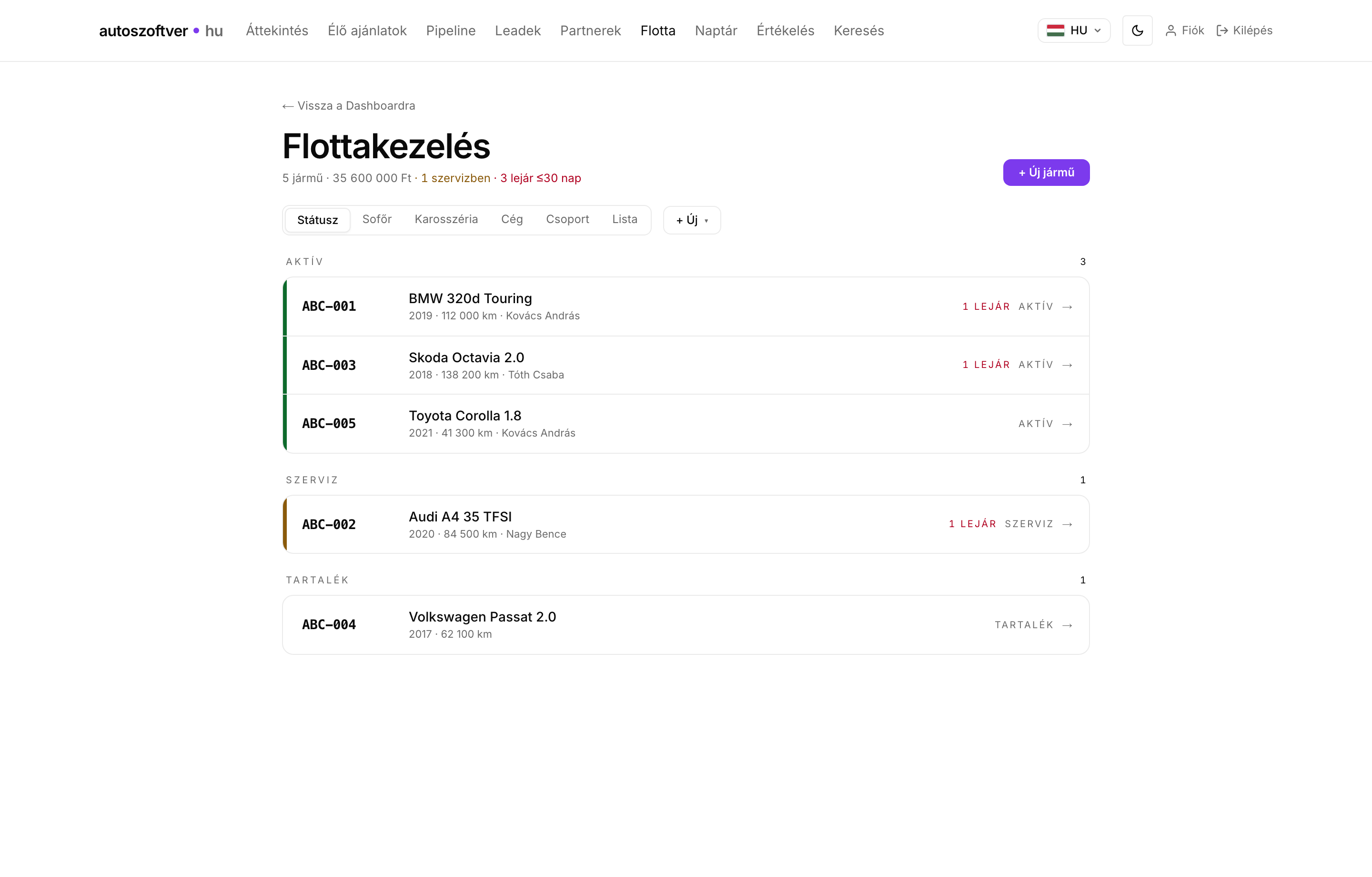Image resolution: width=1372 pixels, height=877 pixels.
Task: Switch to Lista view tab
Action: point(625,220)
